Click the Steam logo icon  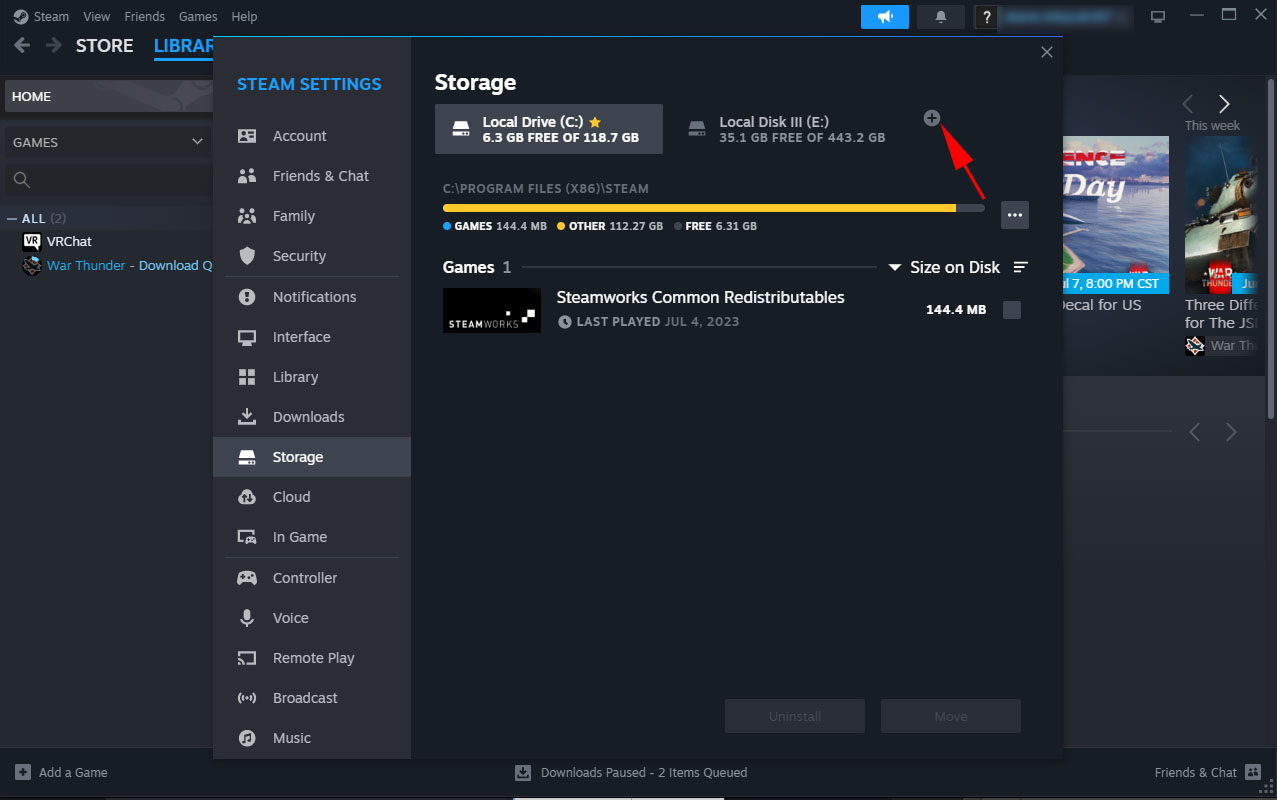tap(21, 17)
